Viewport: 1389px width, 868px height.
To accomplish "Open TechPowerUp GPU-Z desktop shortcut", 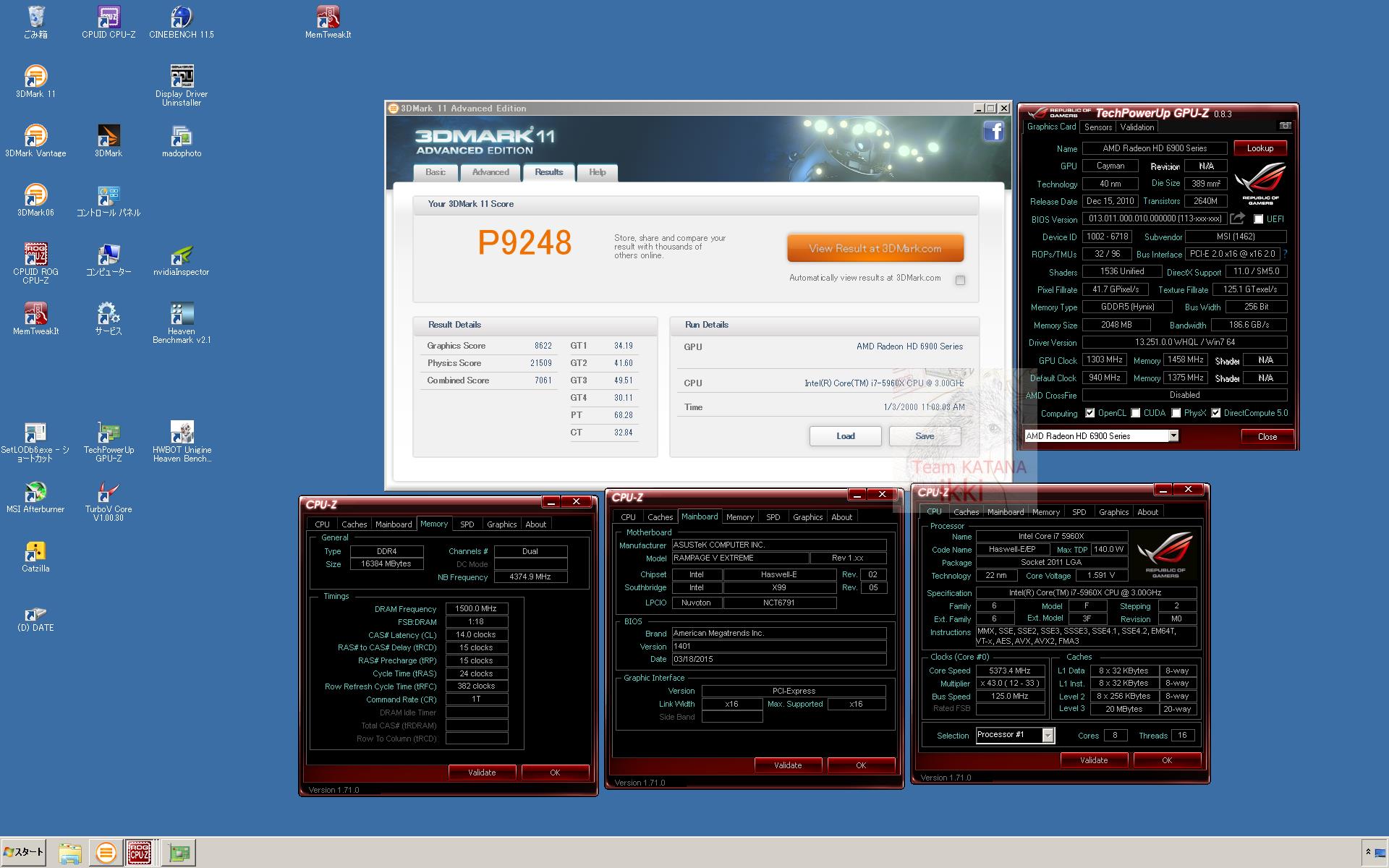I will (109, 441).
